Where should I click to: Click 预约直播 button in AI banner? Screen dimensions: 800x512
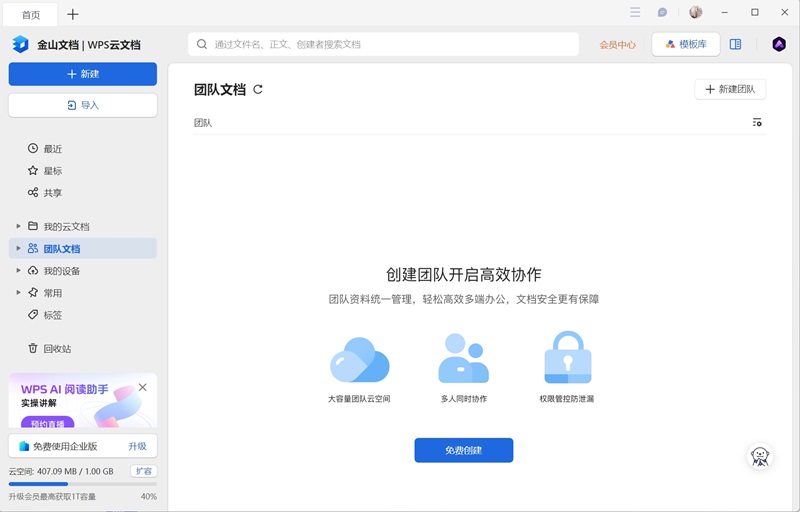tap(48, 422)
